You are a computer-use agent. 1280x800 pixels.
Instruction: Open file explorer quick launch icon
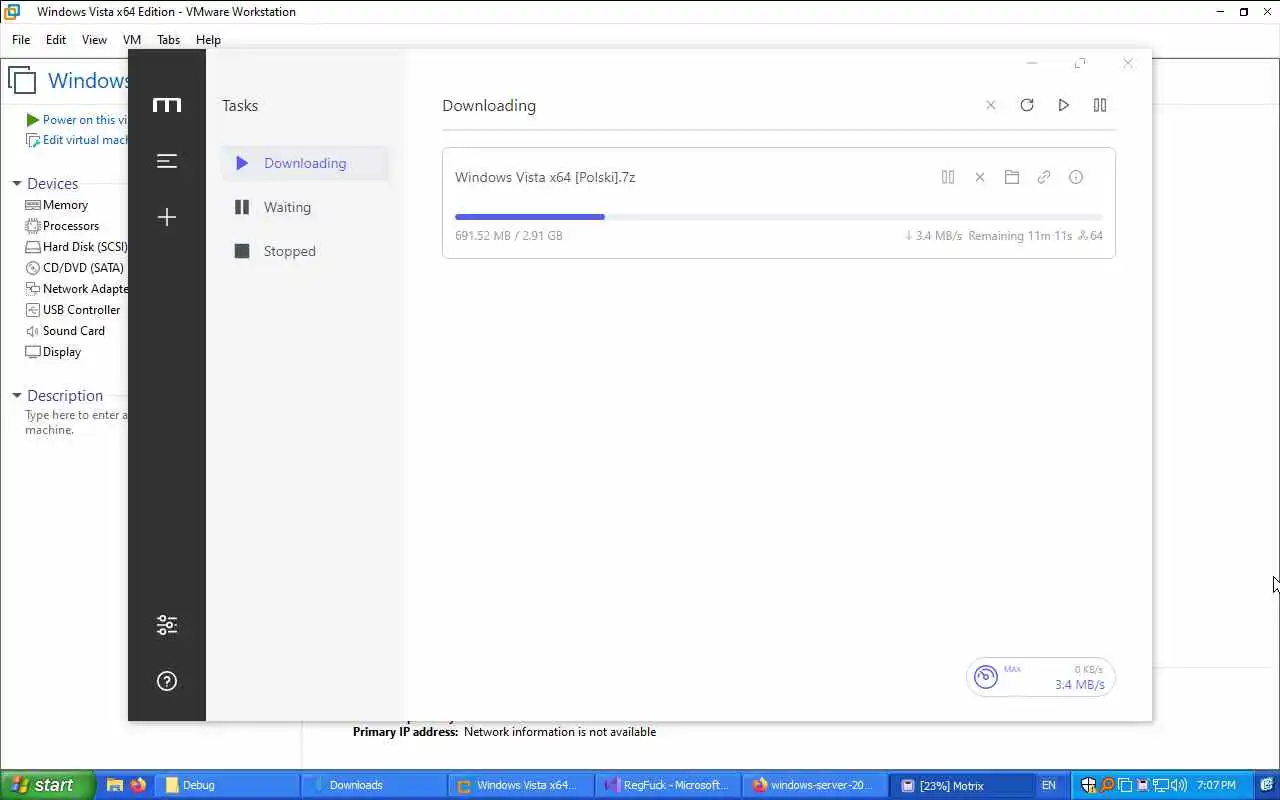click(115, 785)
